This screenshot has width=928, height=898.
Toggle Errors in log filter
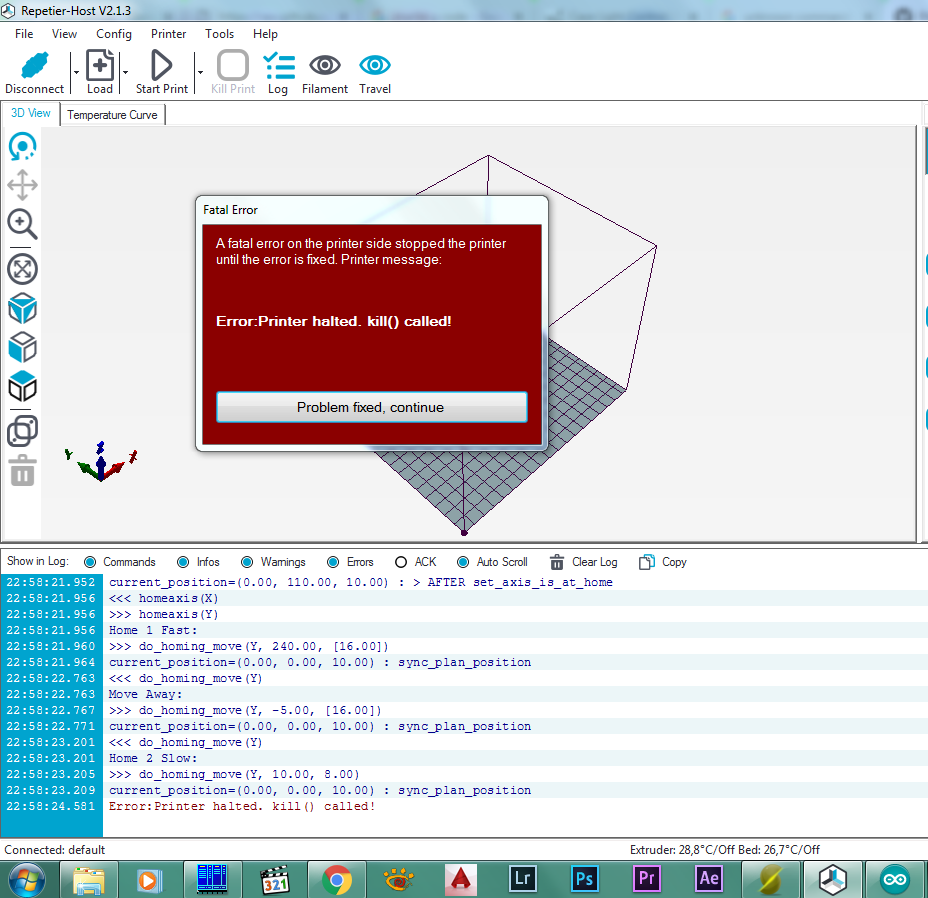[333, 562]
